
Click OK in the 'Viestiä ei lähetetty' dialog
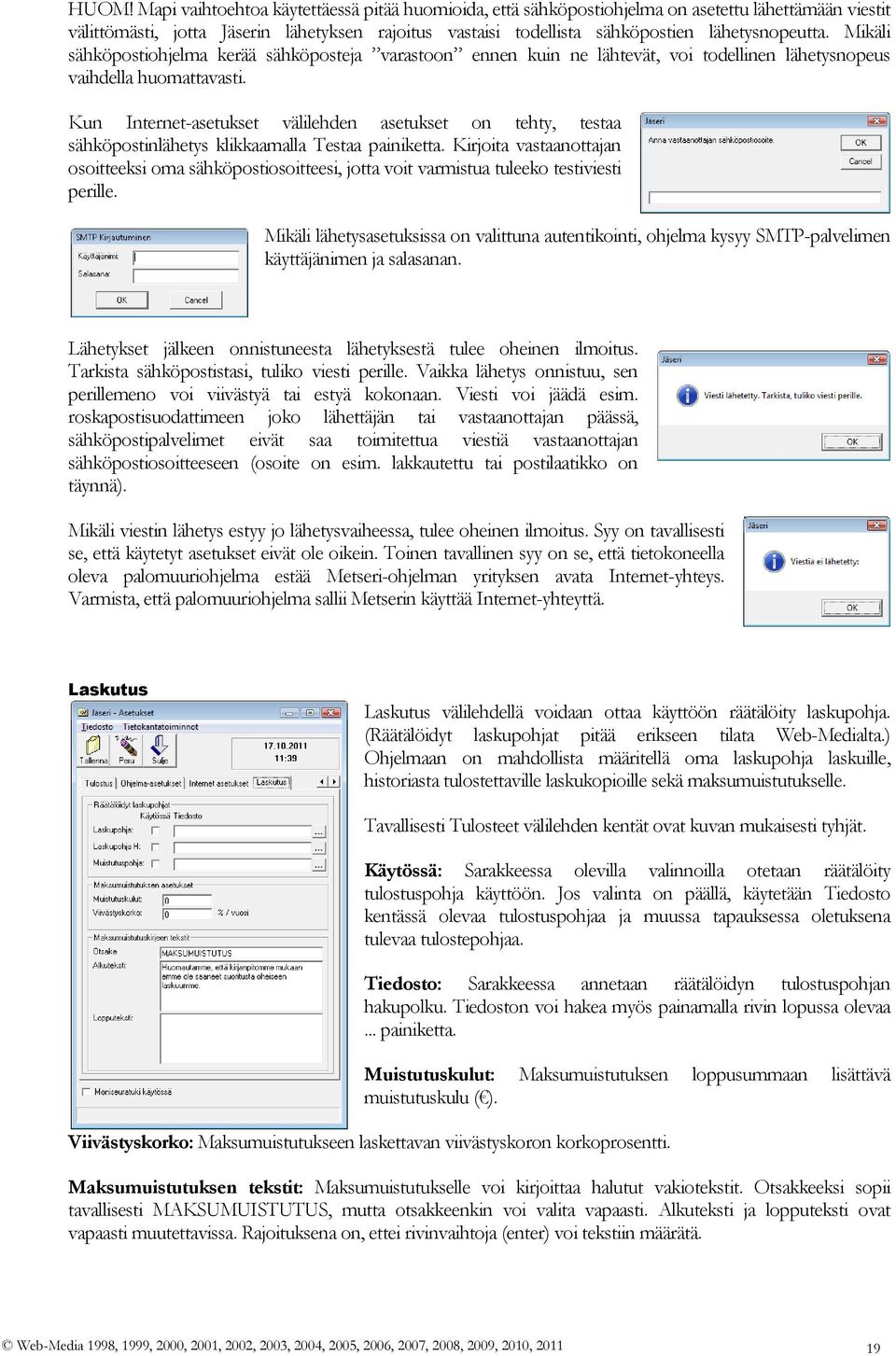[851, 608]
